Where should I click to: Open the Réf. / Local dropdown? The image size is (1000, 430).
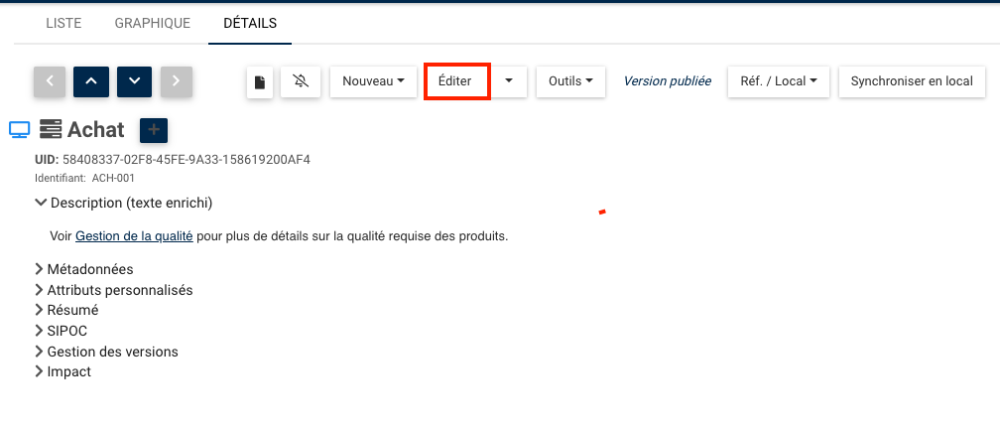(779, 82)
